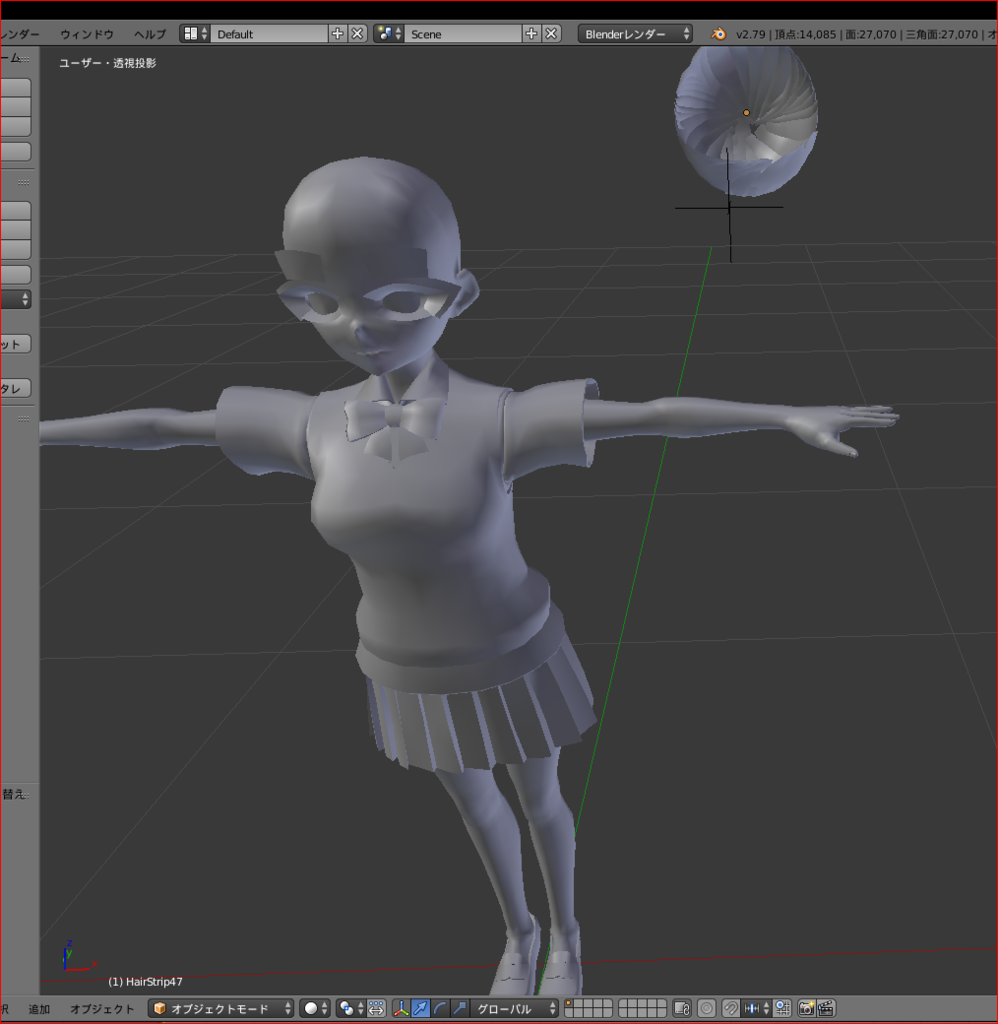Image resolution: width=998 pixels, height=1024 pixels.
Task: Open the viewport shading dropdown
Action: [x=316, y=1009]
